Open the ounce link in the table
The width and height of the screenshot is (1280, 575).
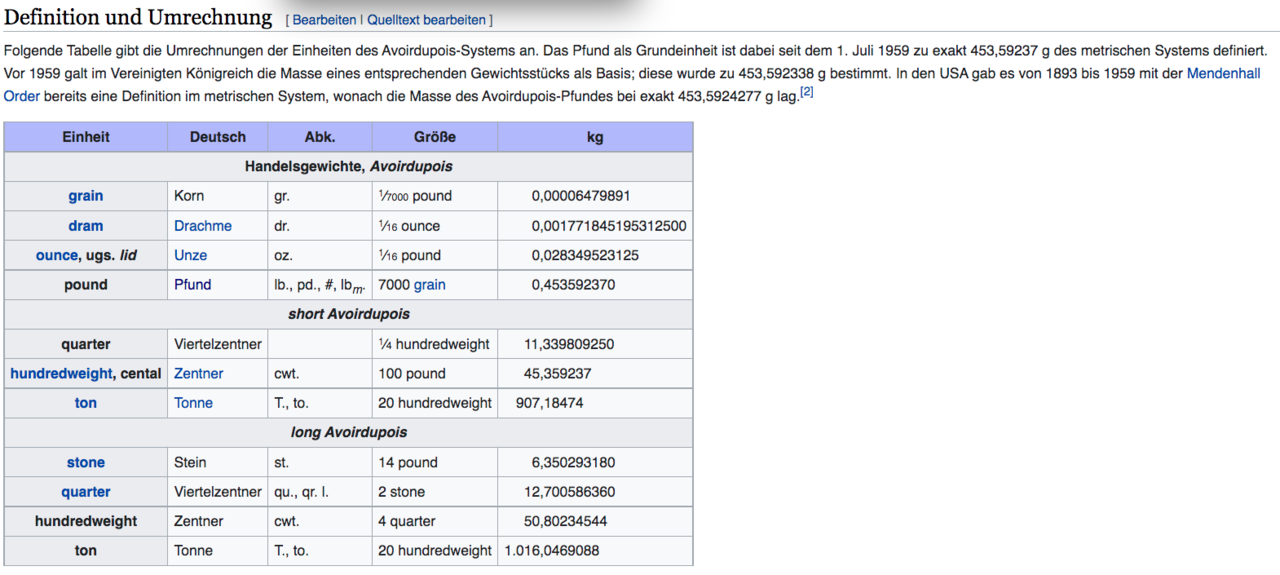pyautogui.click(x=56, y=255)
